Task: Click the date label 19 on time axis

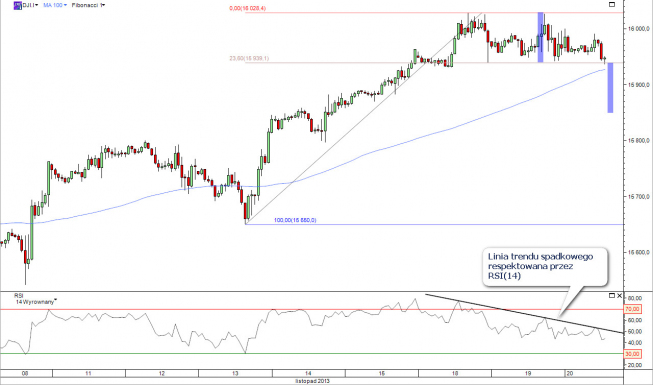Action: (528, 373)
